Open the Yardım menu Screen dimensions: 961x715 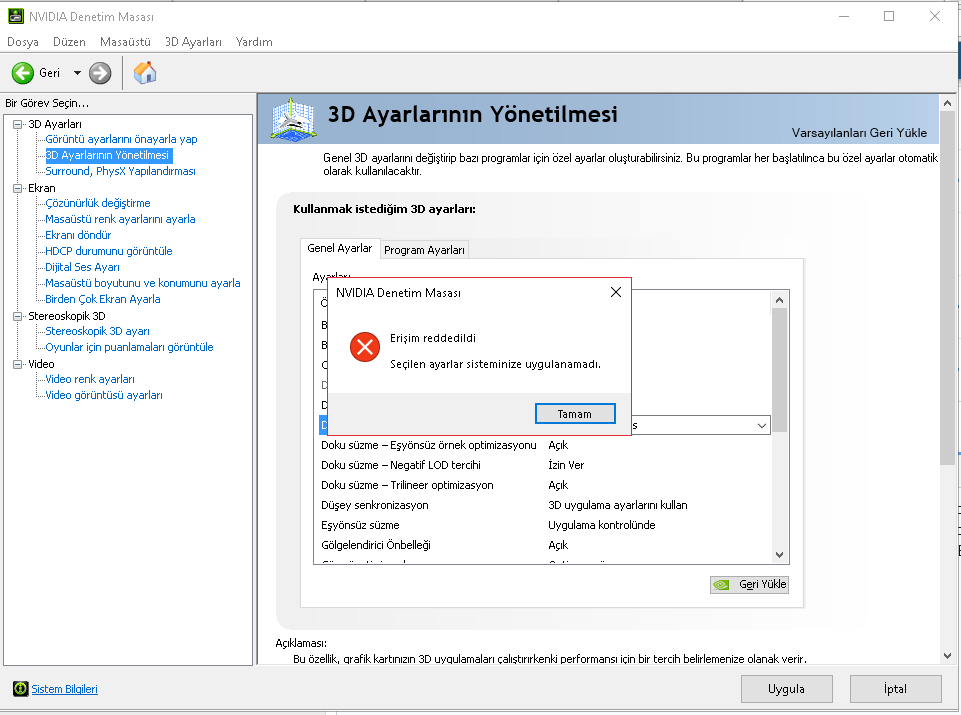[254, 42]
